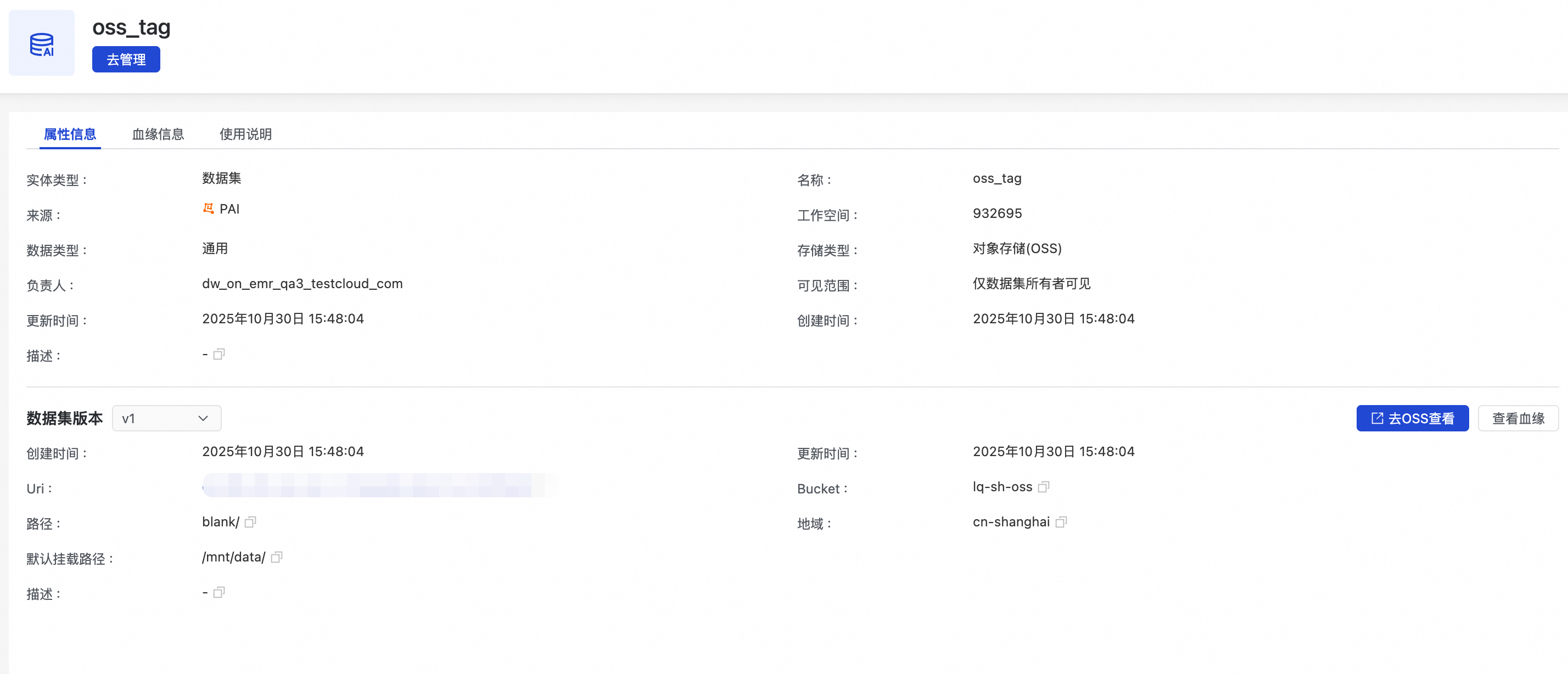Copy the version description field value

coord(219,592)
